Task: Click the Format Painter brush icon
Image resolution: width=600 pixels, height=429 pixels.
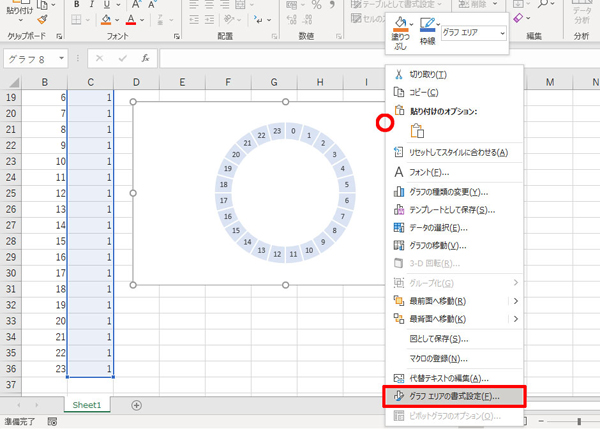Action: coord(42,20)
